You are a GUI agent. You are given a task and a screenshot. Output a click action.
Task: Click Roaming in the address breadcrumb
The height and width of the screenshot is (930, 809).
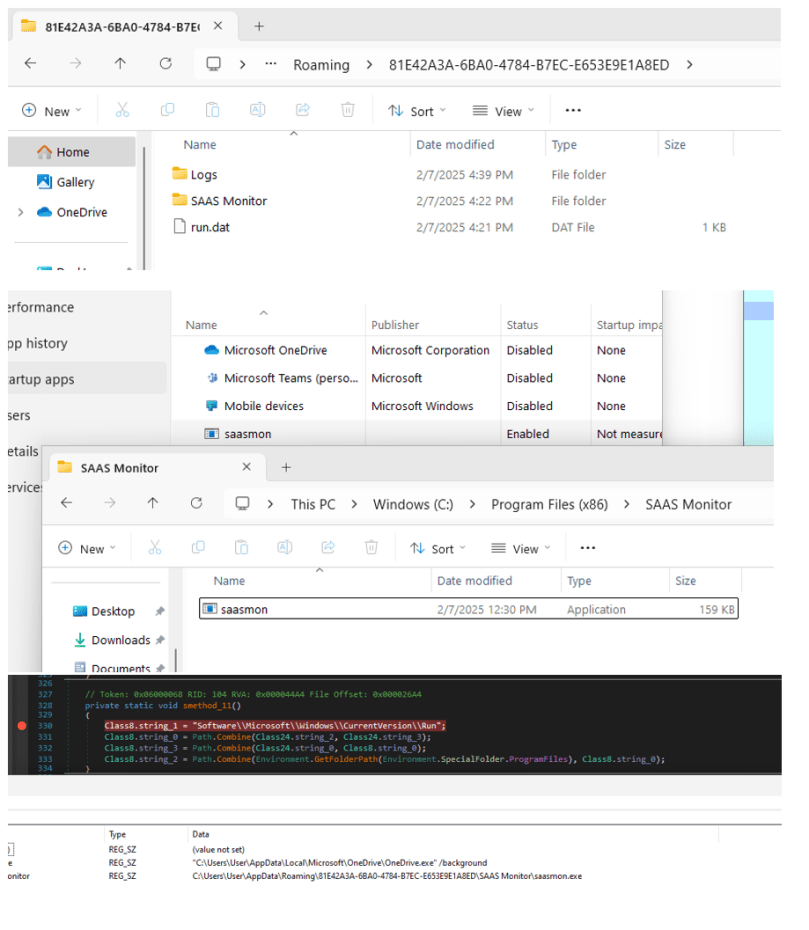tap(321, 65)
